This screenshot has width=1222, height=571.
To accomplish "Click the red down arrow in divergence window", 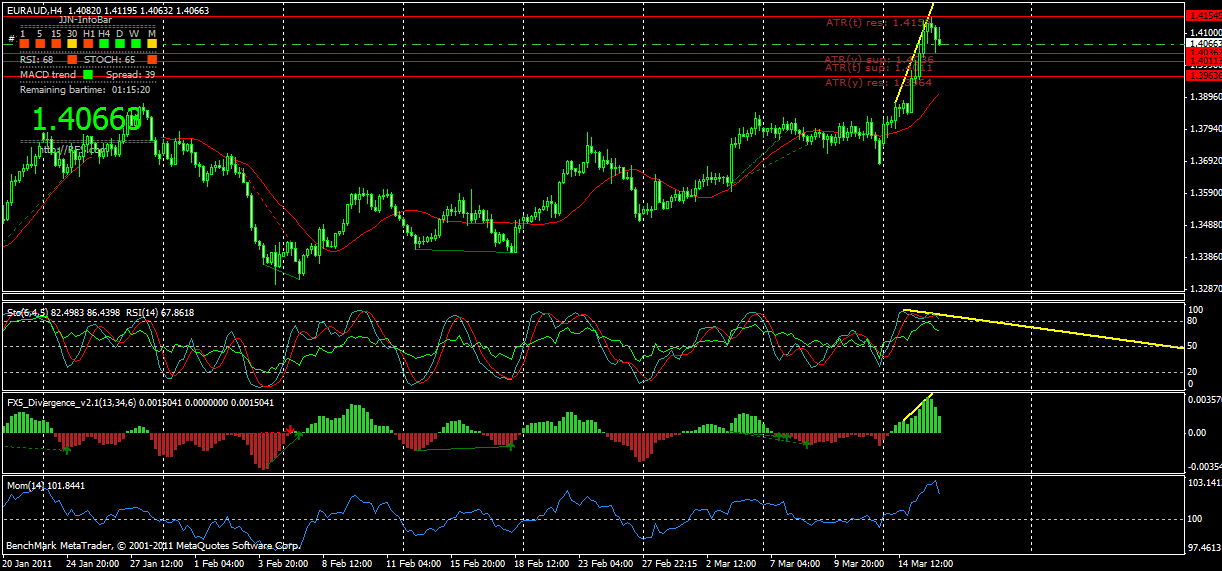I will [x=290, y=432].
